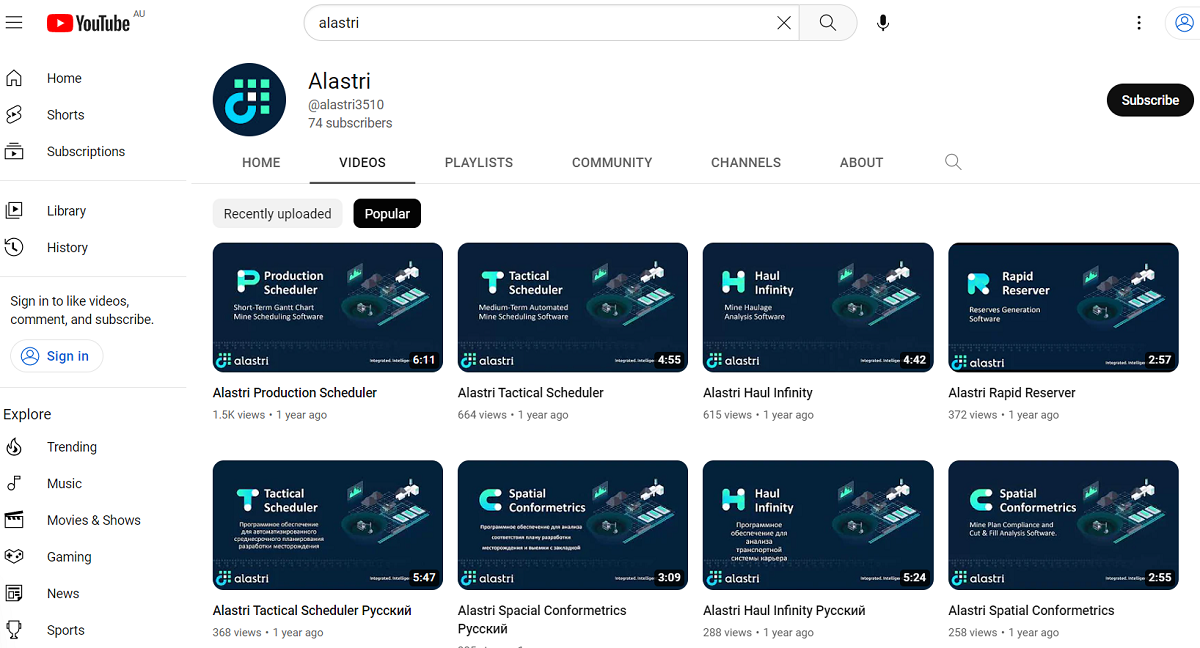Switch to the Playlists tab
Viewport: 1200px width, 648px height.
pos(478,162)
